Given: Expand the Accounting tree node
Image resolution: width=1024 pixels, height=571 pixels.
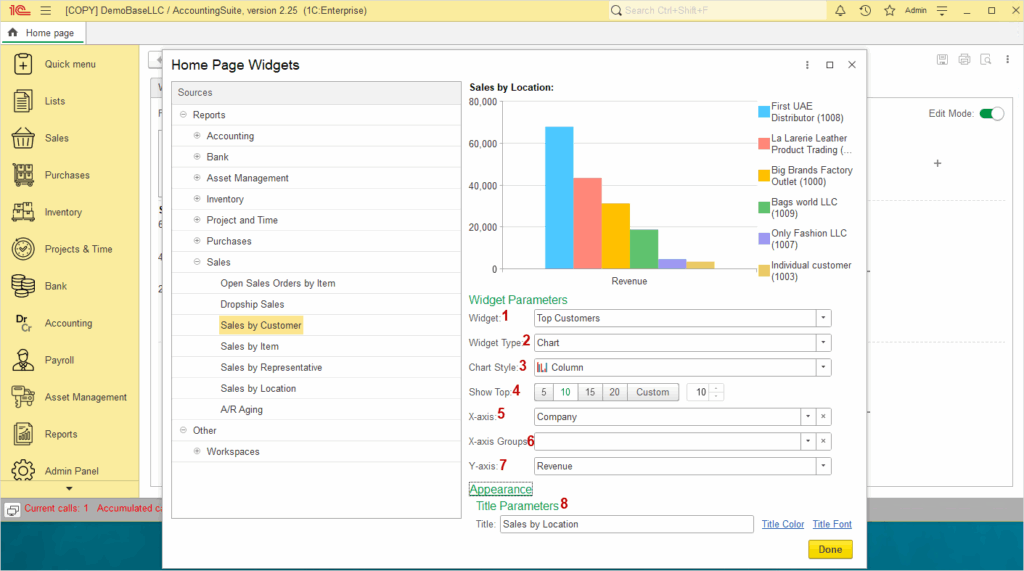Looking at the screenshot, I should point(197,135).
